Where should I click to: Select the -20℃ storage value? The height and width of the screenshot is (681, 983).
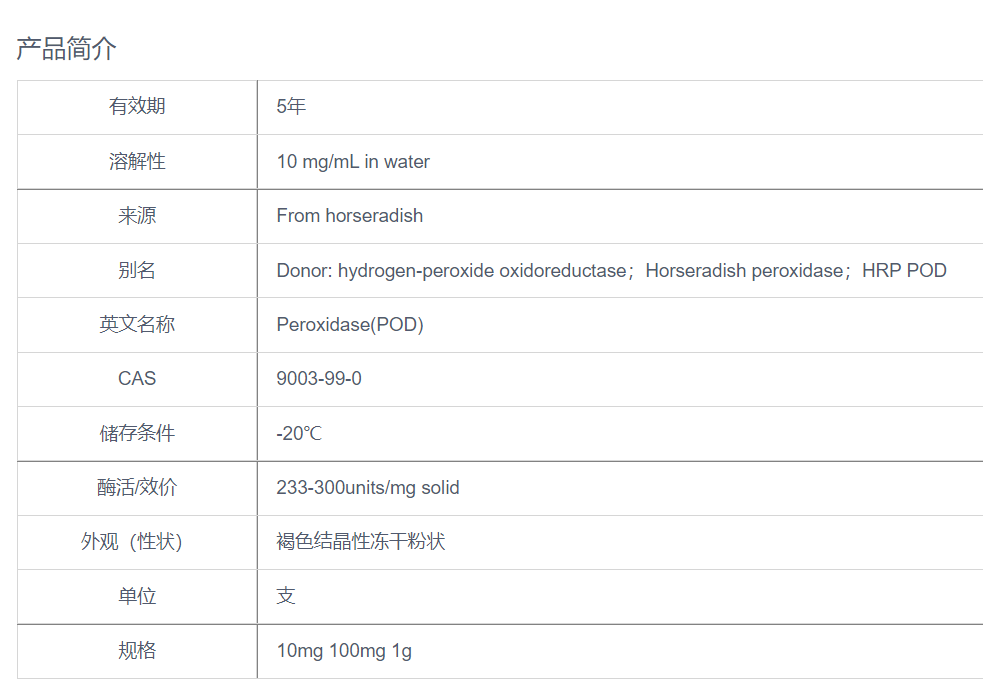tap(299, 433)
